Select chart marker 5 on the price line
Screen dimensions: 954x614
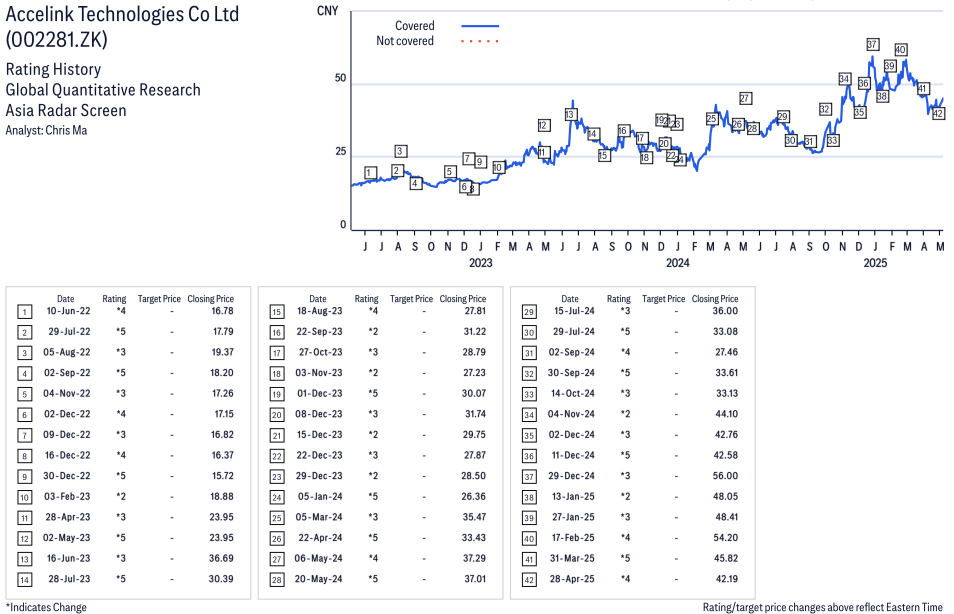tap(449, 172)
